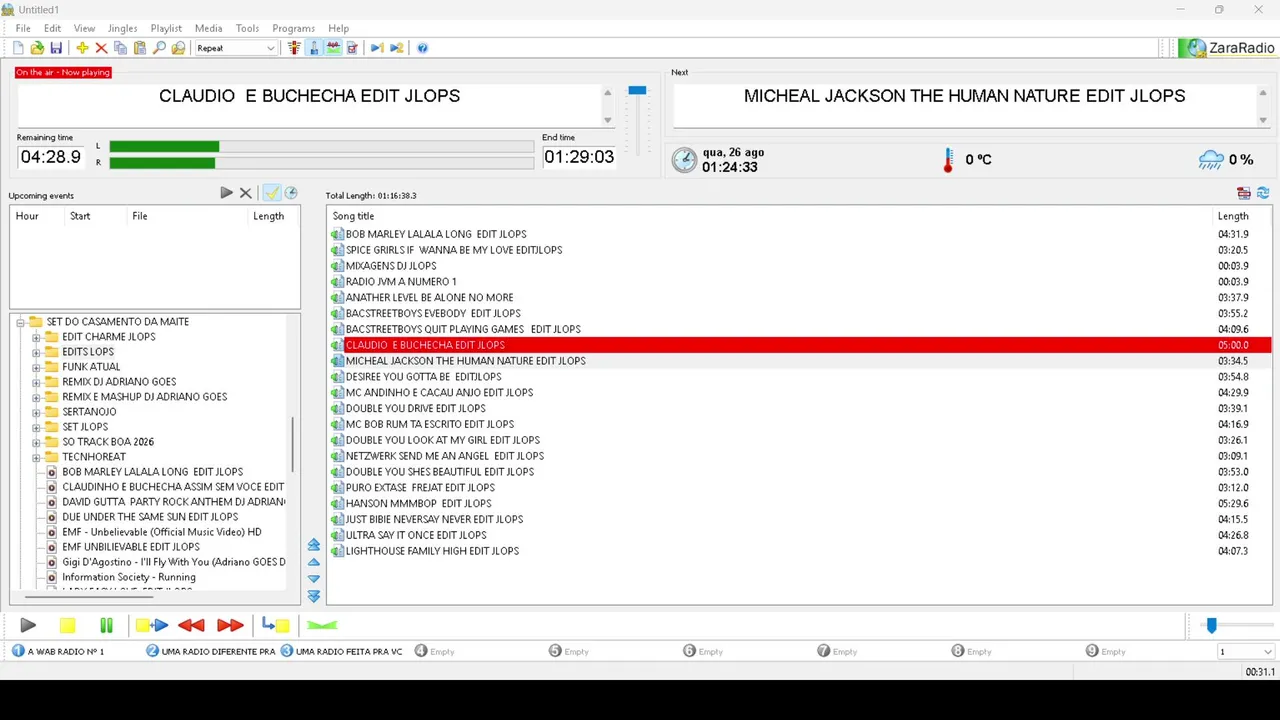Expand the SERTANOJO folder
This screenshot has height=720, width=1280.
(x=36, y=412)
